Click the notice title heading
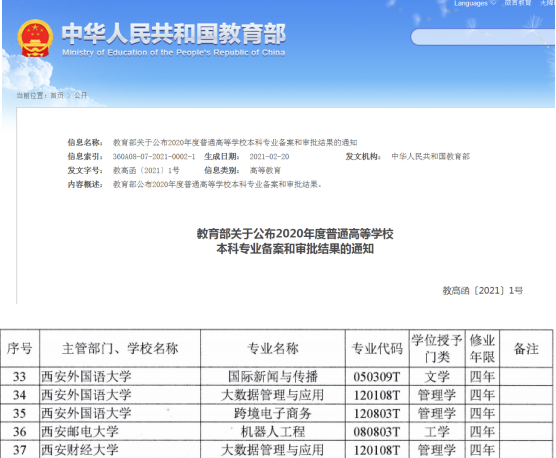 tap(295, 241)
